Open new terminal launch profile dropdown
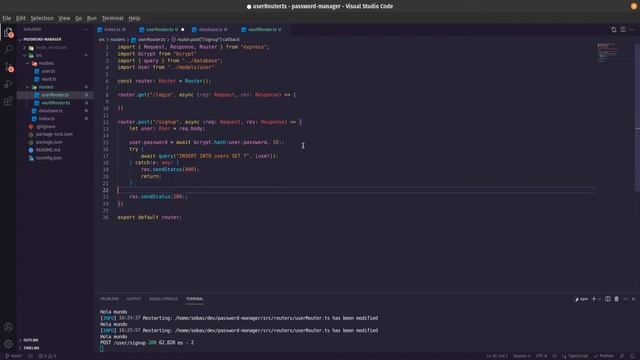The height and width of the screenshot is (360, 640). pyautogui.click(x=599, y=299)
